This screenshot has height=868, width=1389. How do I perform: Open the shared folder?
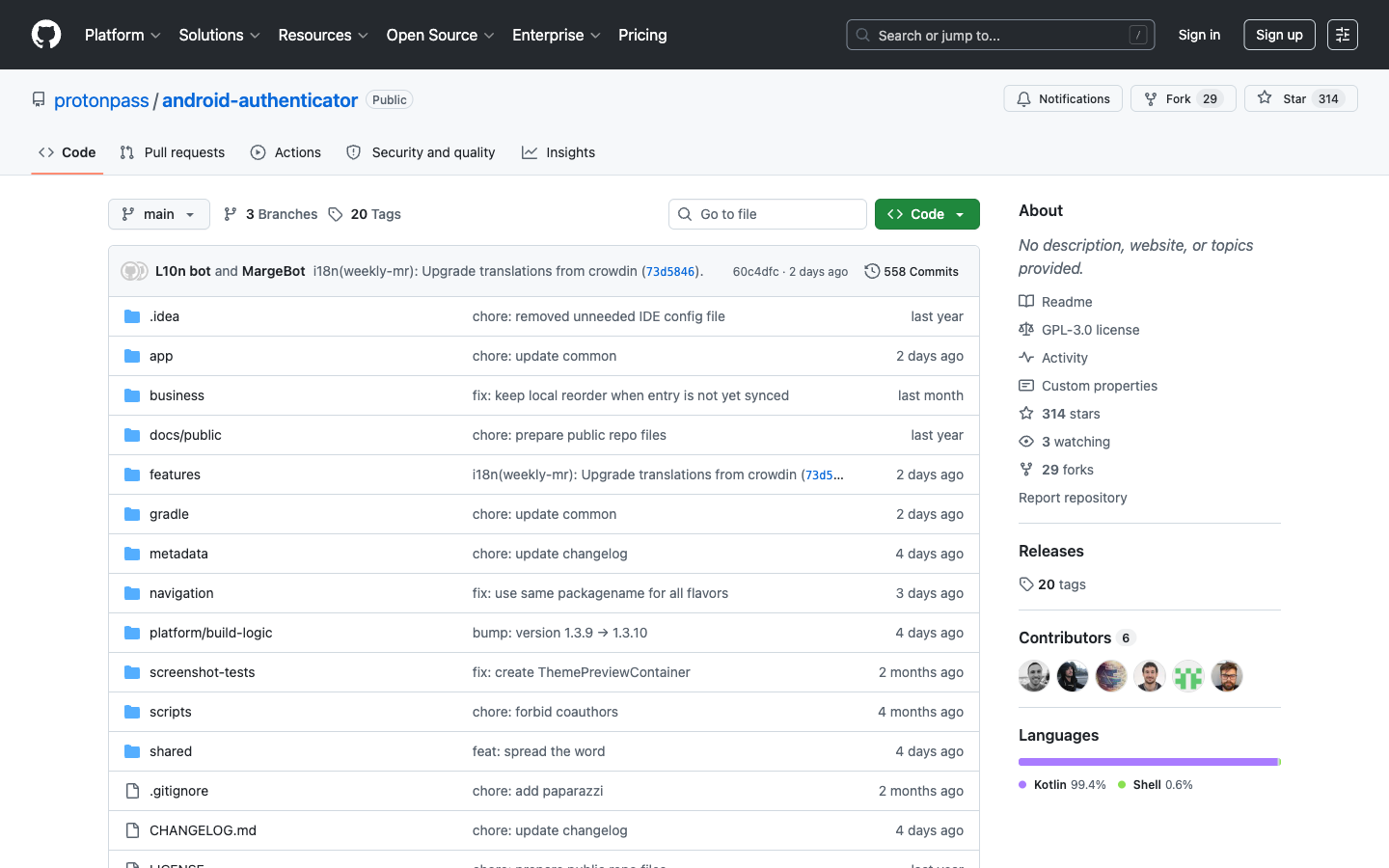click(x=171, y=751)
